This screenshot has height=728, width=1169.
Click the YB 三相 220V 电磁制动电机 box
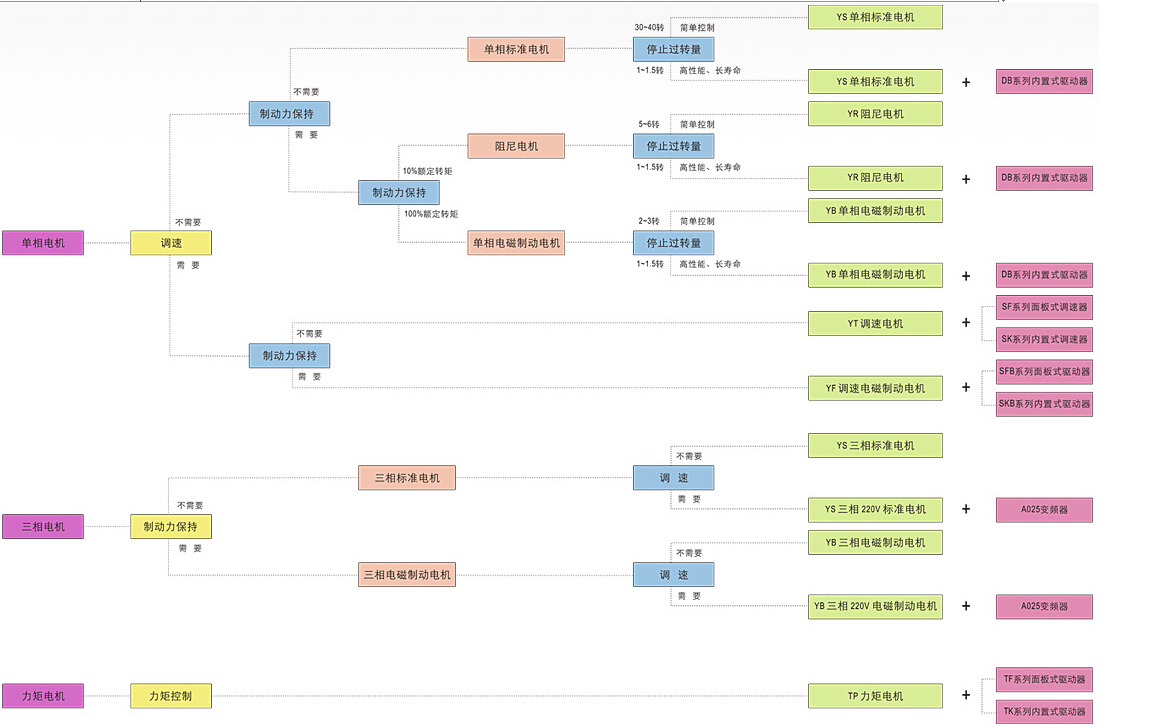point(875,606)
